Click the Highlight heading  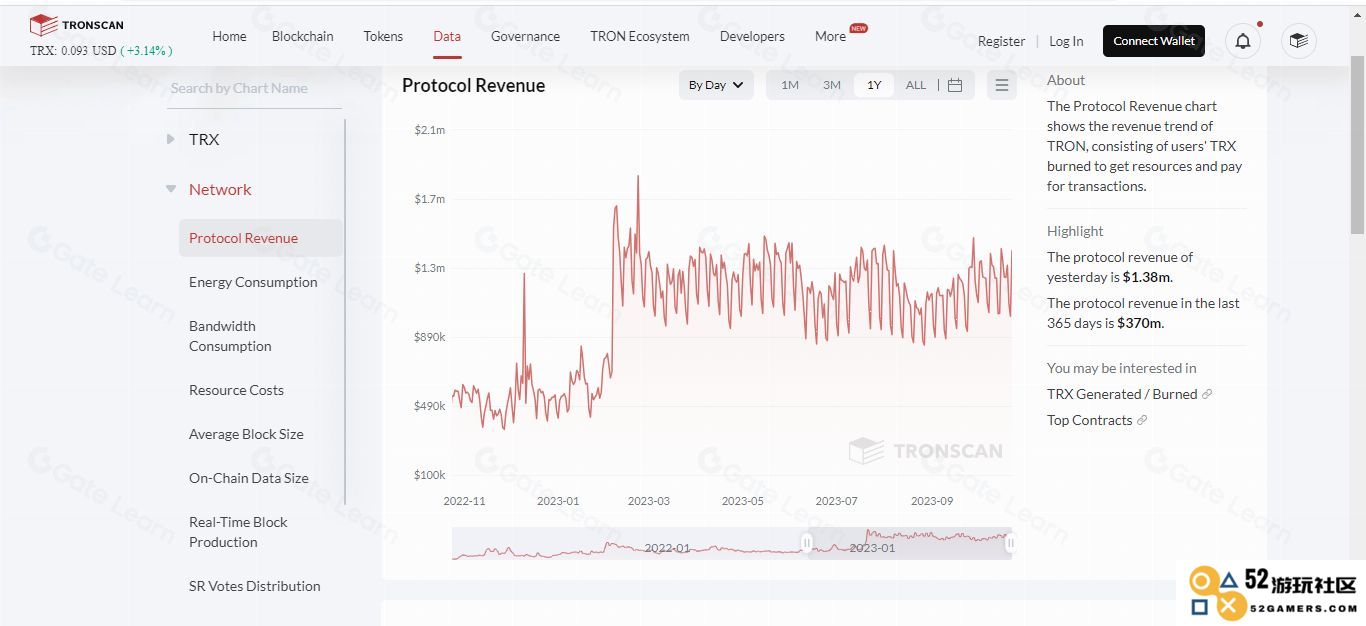(1075, 231)
